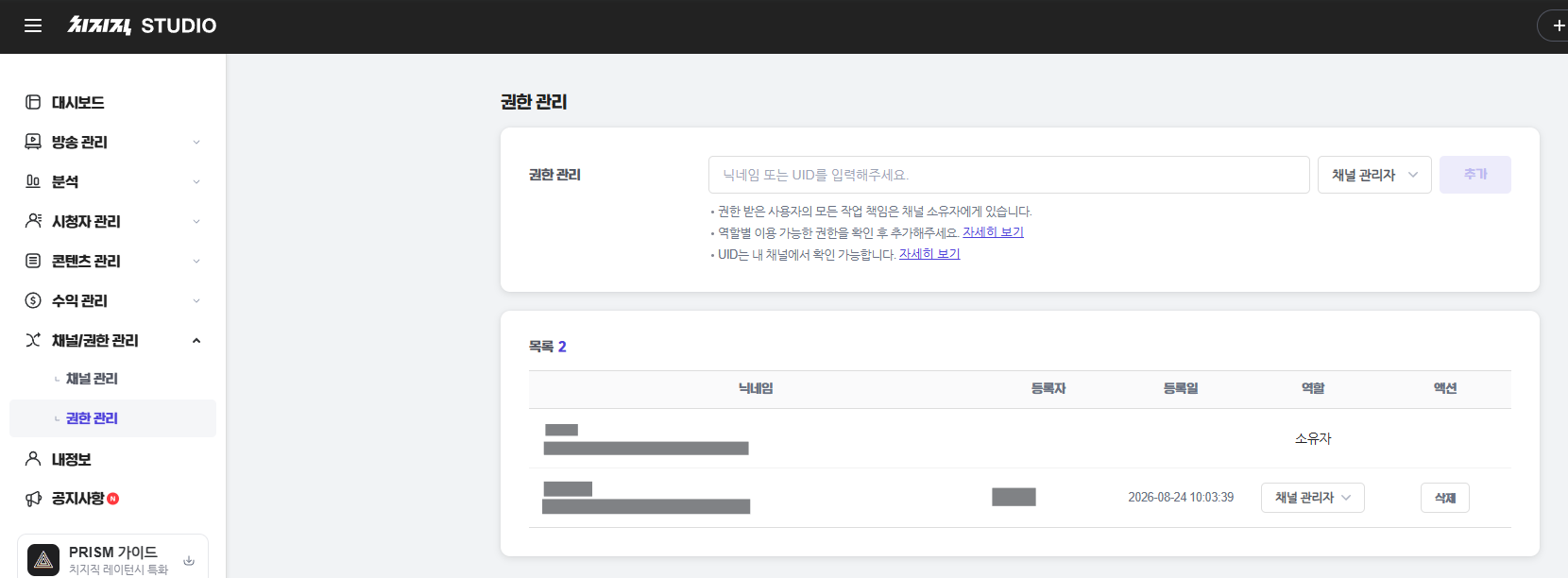Viewport: 1568px width, 578px height.
Task: Expand the 시청자 관리 chevron
Action: coord(196,221)
